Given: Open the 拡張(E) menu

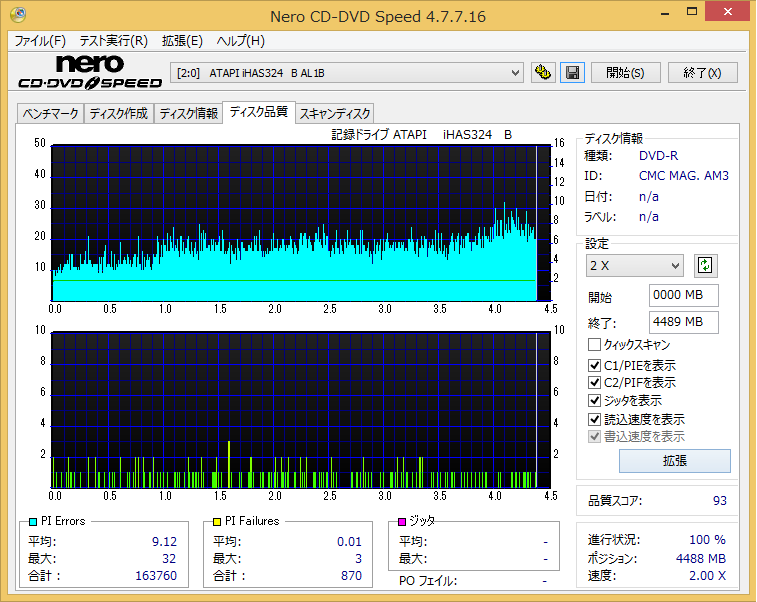Looking at the screenshot, I should coord(182,41).
